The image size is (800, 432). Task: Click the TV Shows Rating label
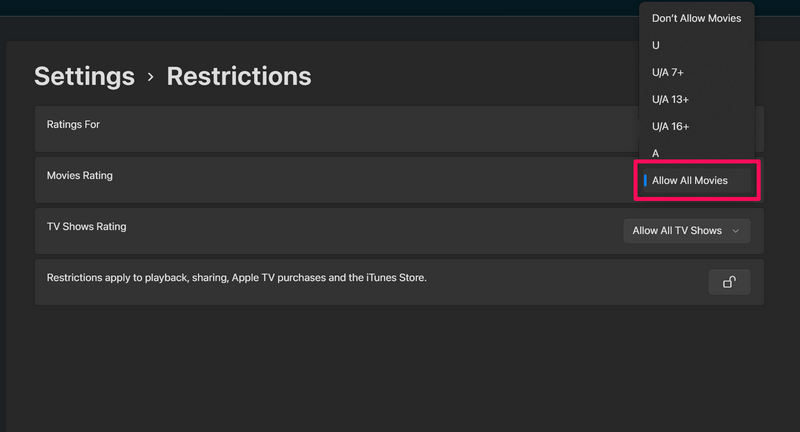point(87,227)
